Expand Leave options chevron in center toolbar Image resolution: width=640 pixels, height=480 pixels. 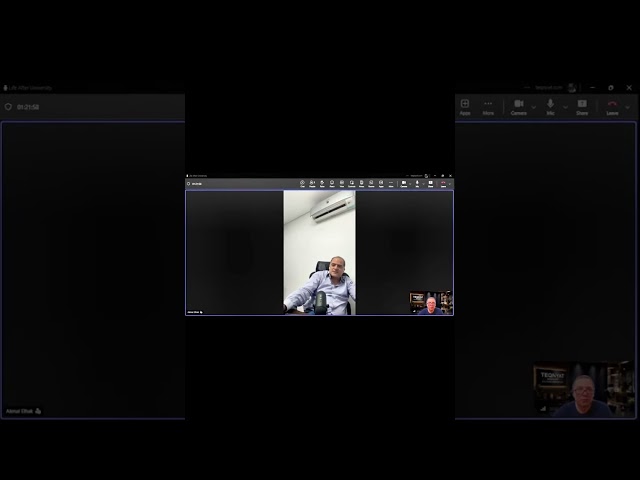point(450,184)
